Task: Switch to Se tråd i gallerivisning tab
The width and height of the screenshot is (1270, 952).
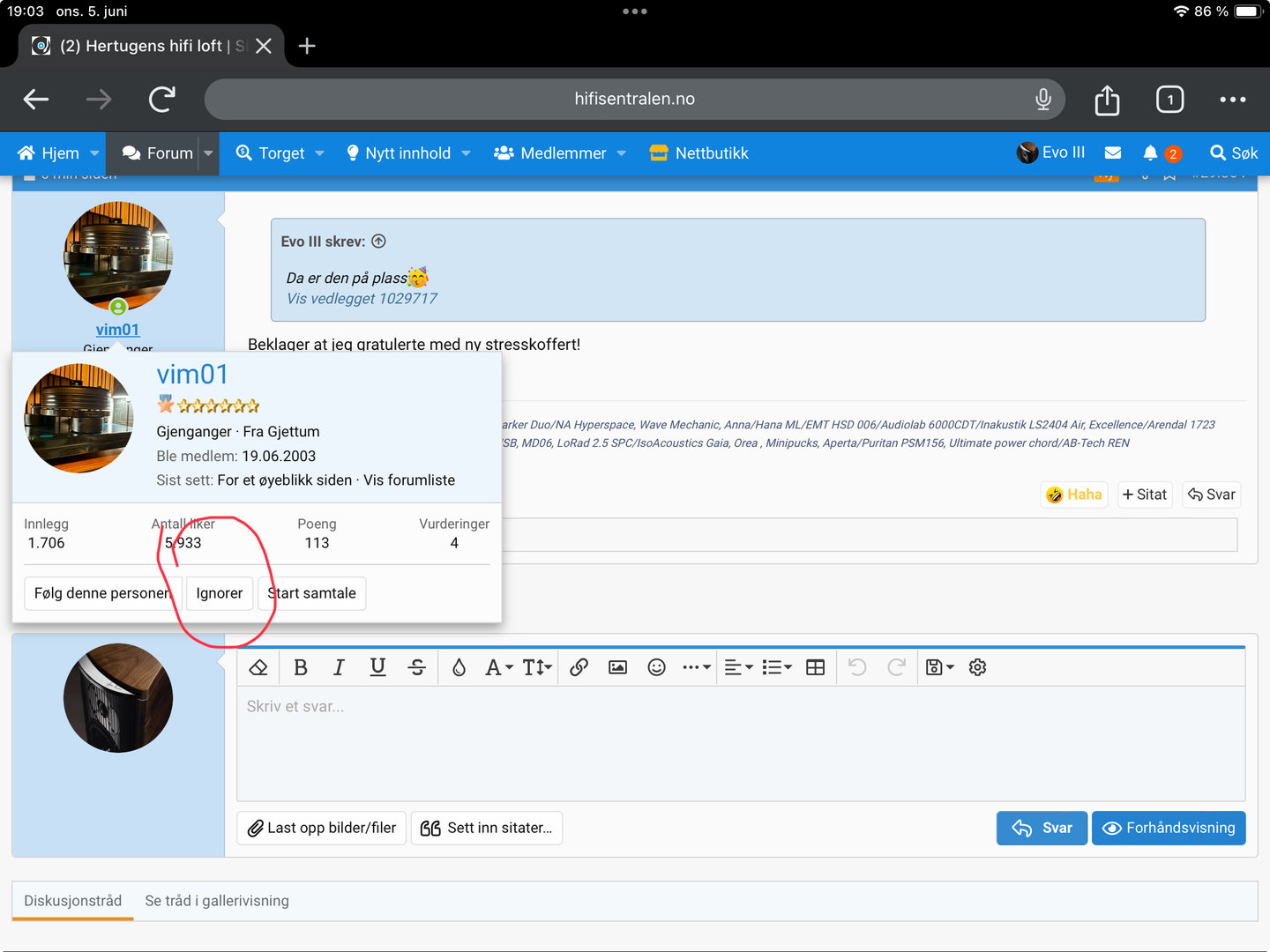Action: click(x=217, y=901)
